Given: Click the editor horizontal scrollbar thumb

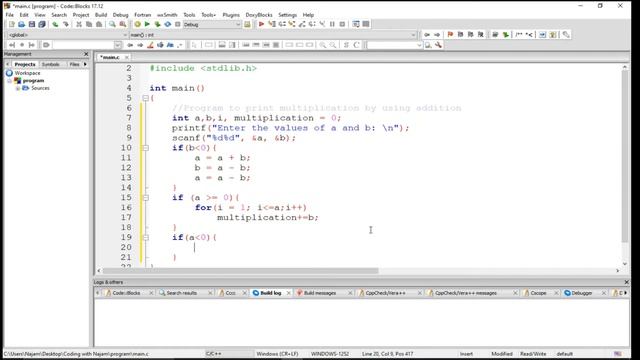Looking at the screenshot, I should (240, 271).
